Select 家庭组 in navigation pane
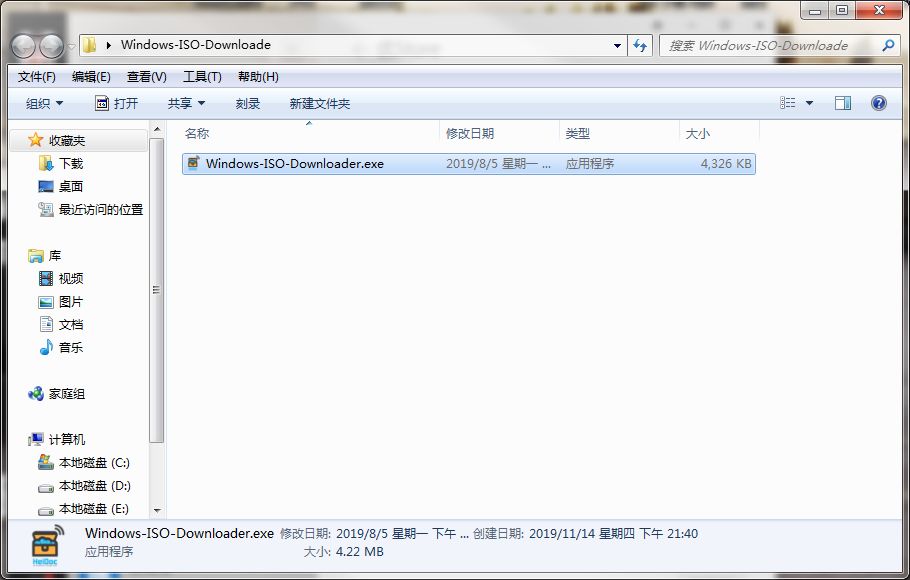The height and width of the screenshot is (580, 910). (x=67, y=394)
